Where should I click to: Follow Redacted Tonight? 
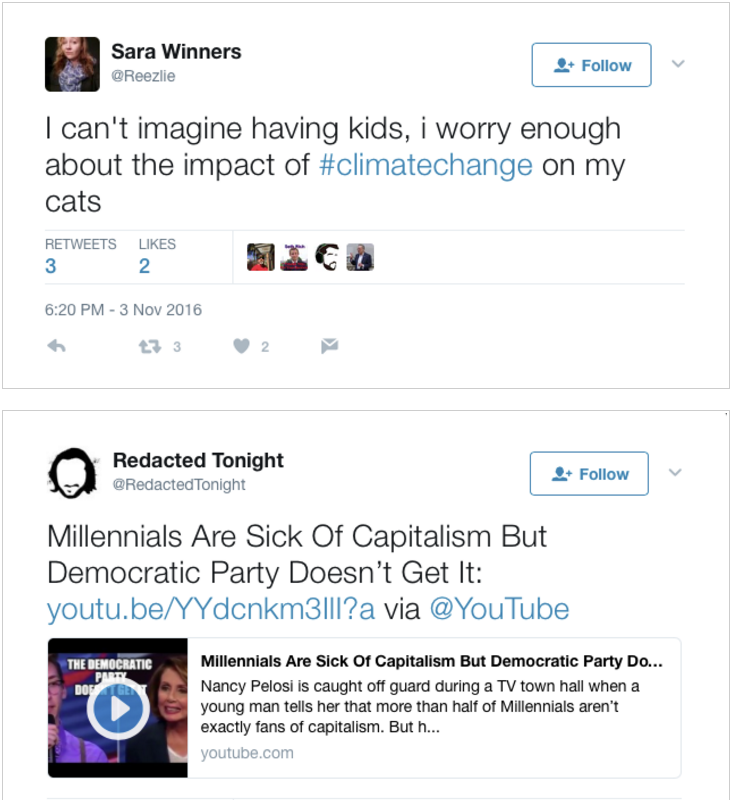pos(589,474)
